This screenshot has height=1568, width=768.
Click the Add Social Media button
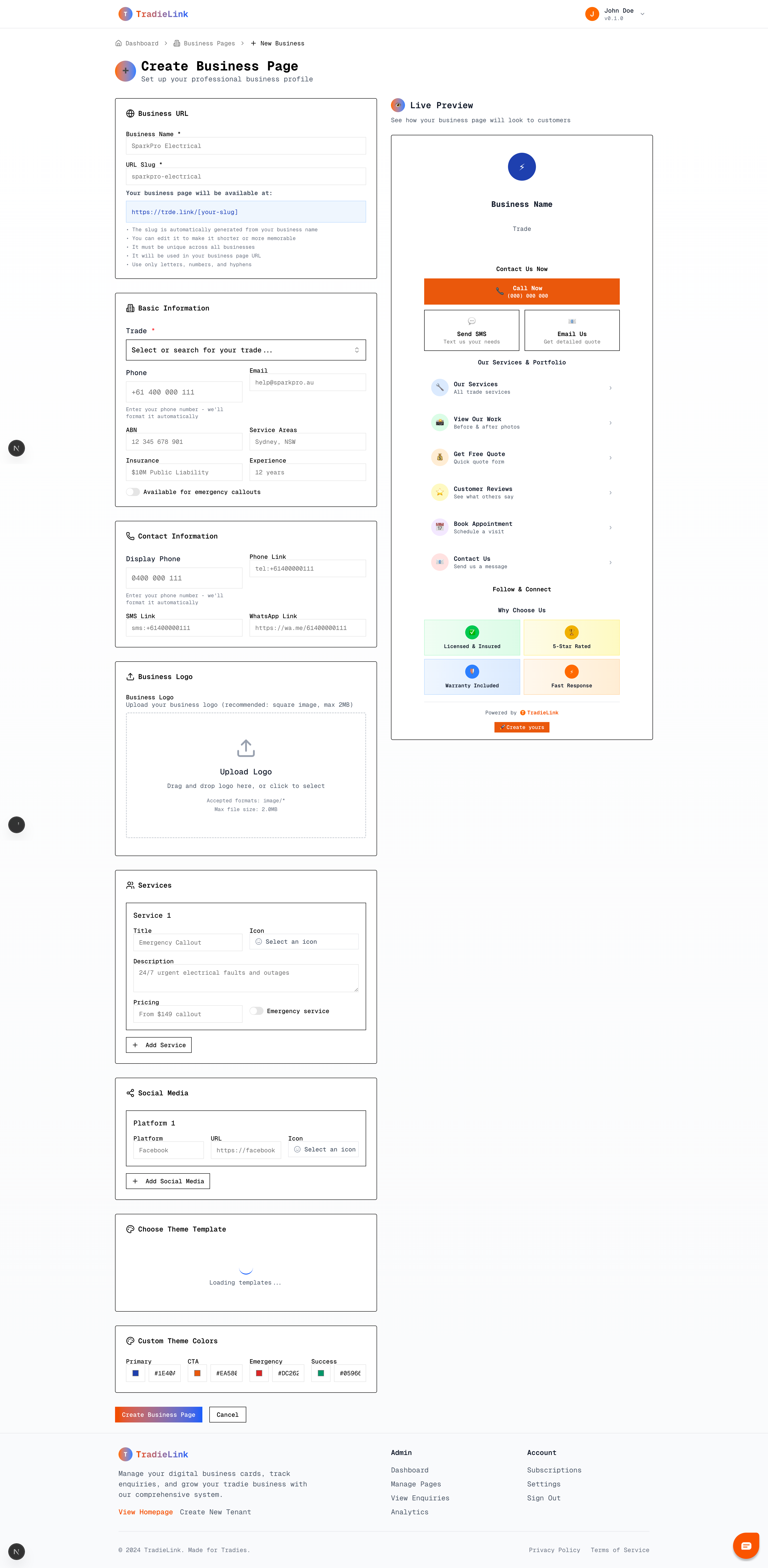(168, 1181)
